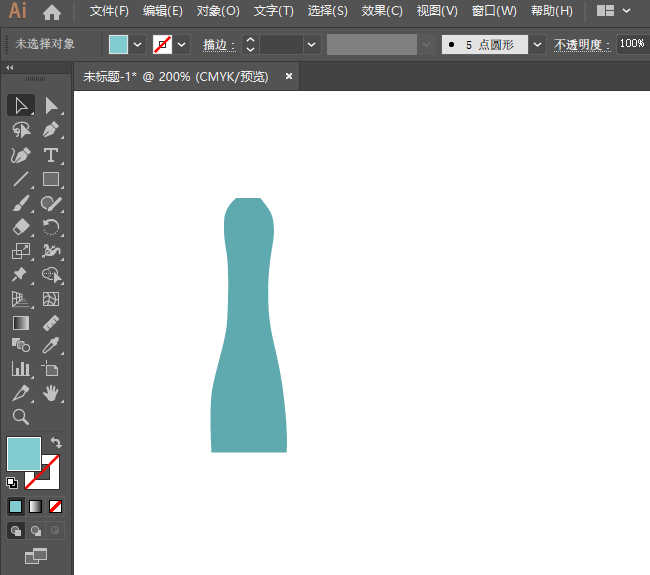Screen dimensions: 650x575
Task: Select the Eyedropper tool
Action: click(51, 345)
